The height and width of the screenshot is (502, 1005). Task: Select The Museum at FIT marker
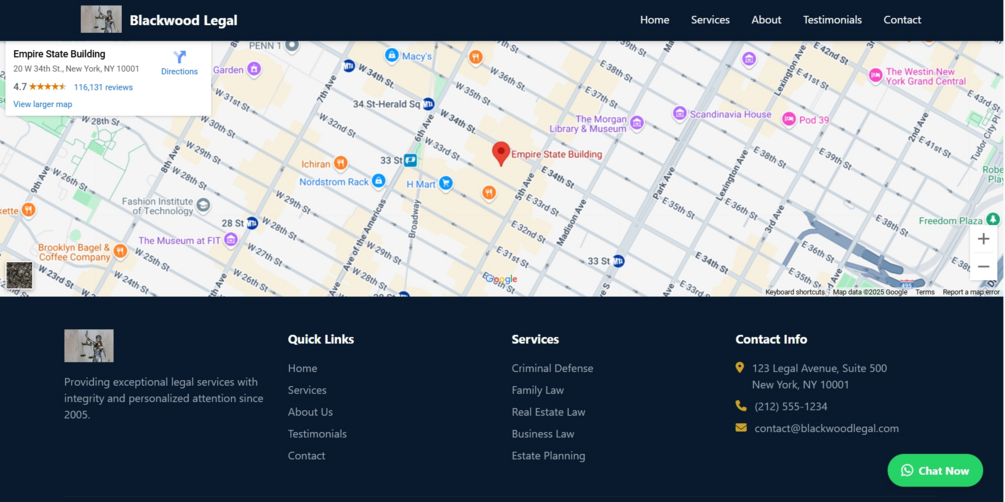[231, 240]
